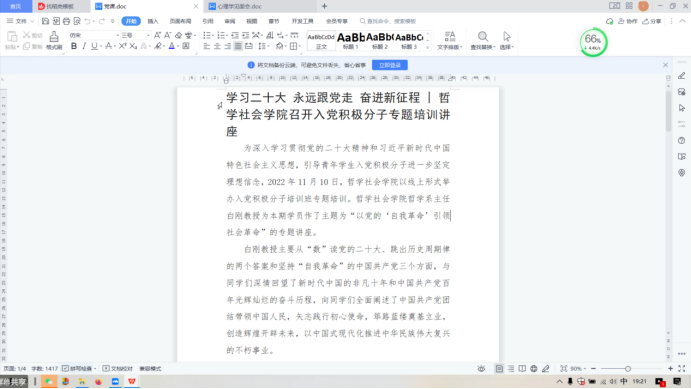Open Find and Replace magnifier tool
The height and width of the screenshot is (389, 691).
[x=483, y=40]
